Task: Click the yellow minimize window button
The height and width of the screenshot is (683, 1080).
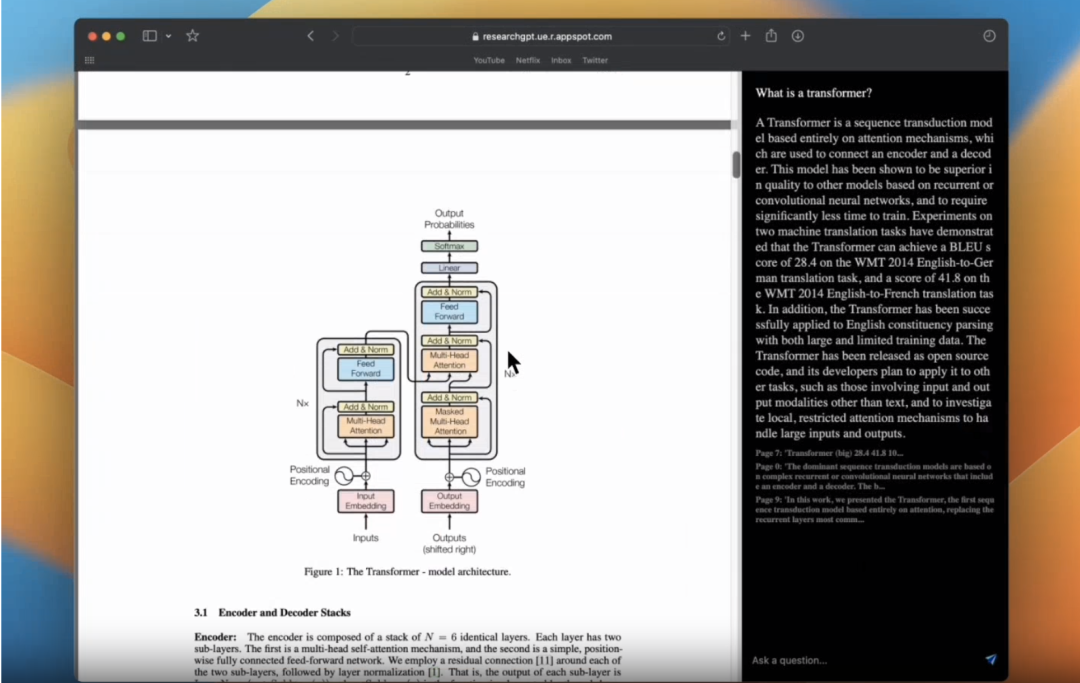Action: click(106, 36)
